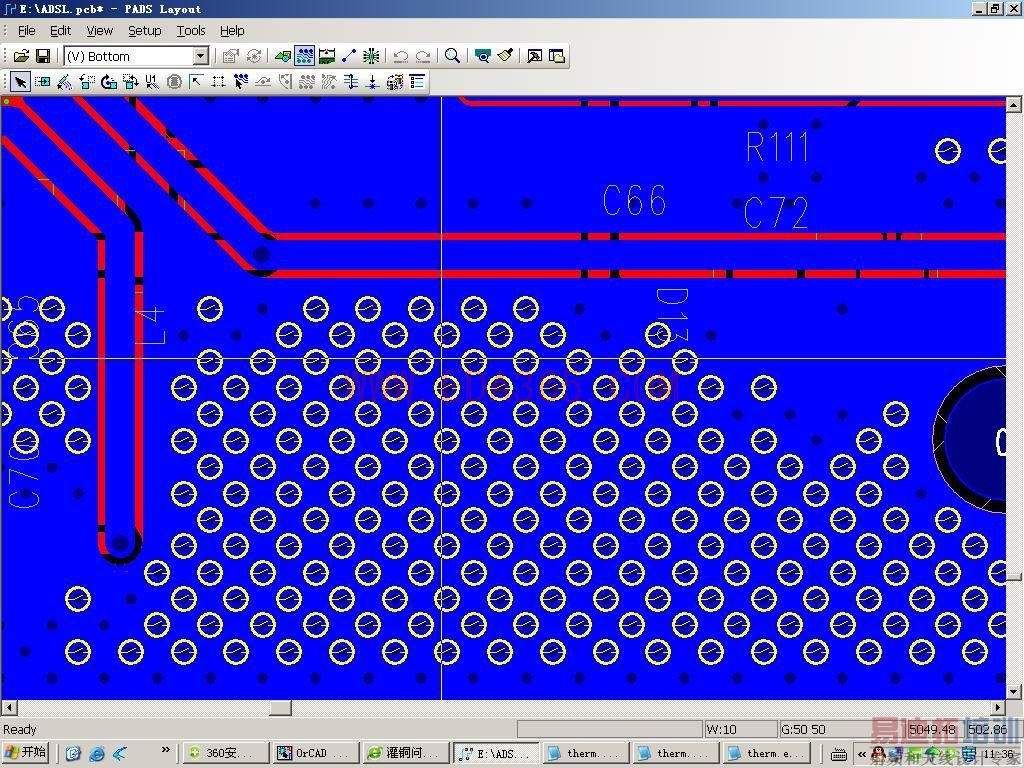Switch to the E:\ADS PADS taskbar button
1024x768 pixels.
[x=496, y=754]
